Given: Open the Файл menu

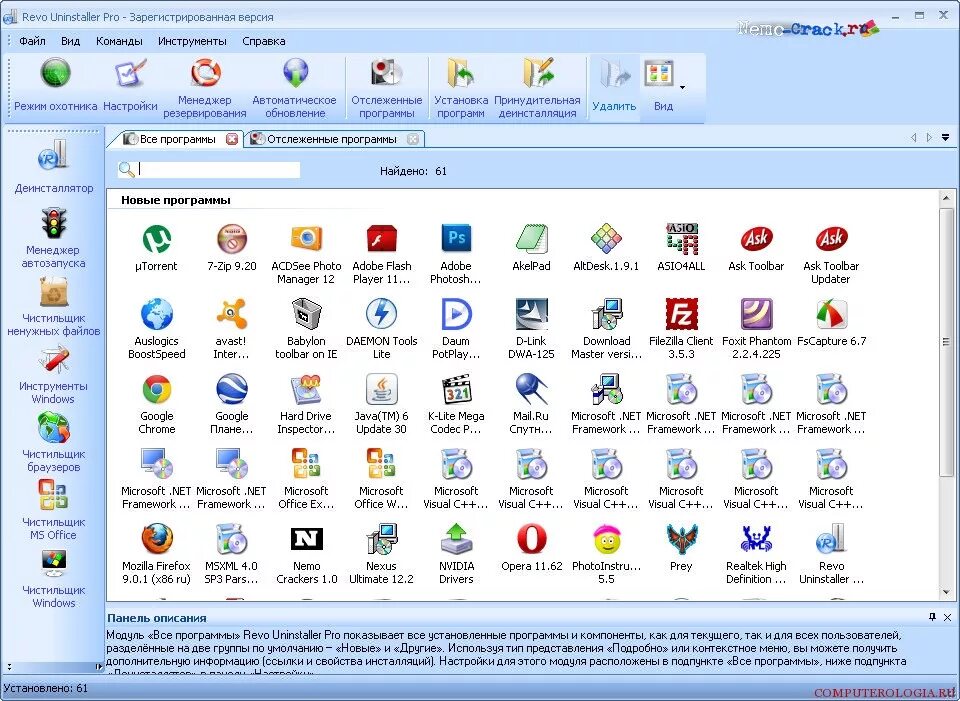Looking at the screenshot, I should point(32,41).
